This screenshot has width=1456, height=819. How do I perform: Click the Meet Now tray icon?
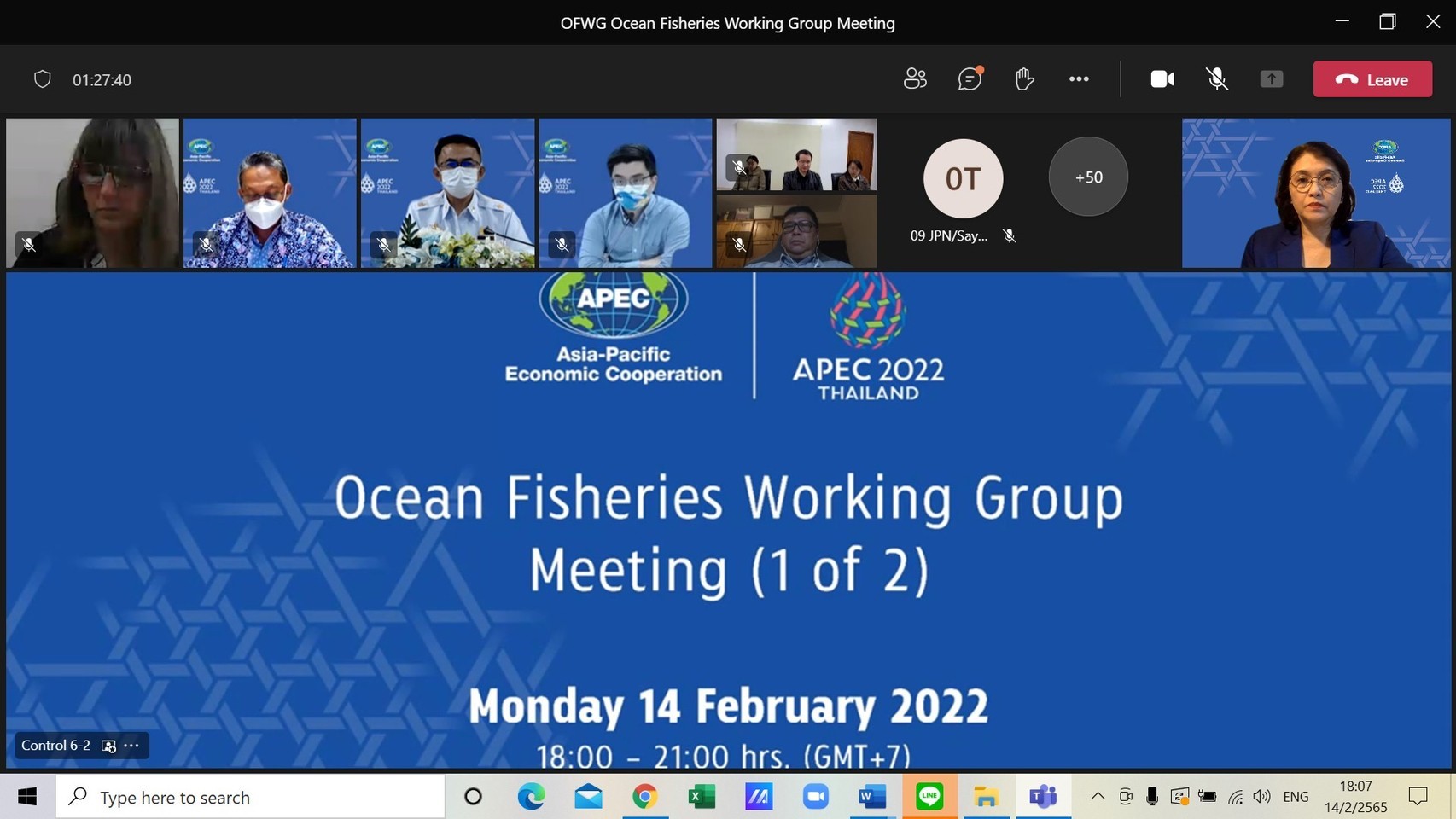coord(1126,797)
